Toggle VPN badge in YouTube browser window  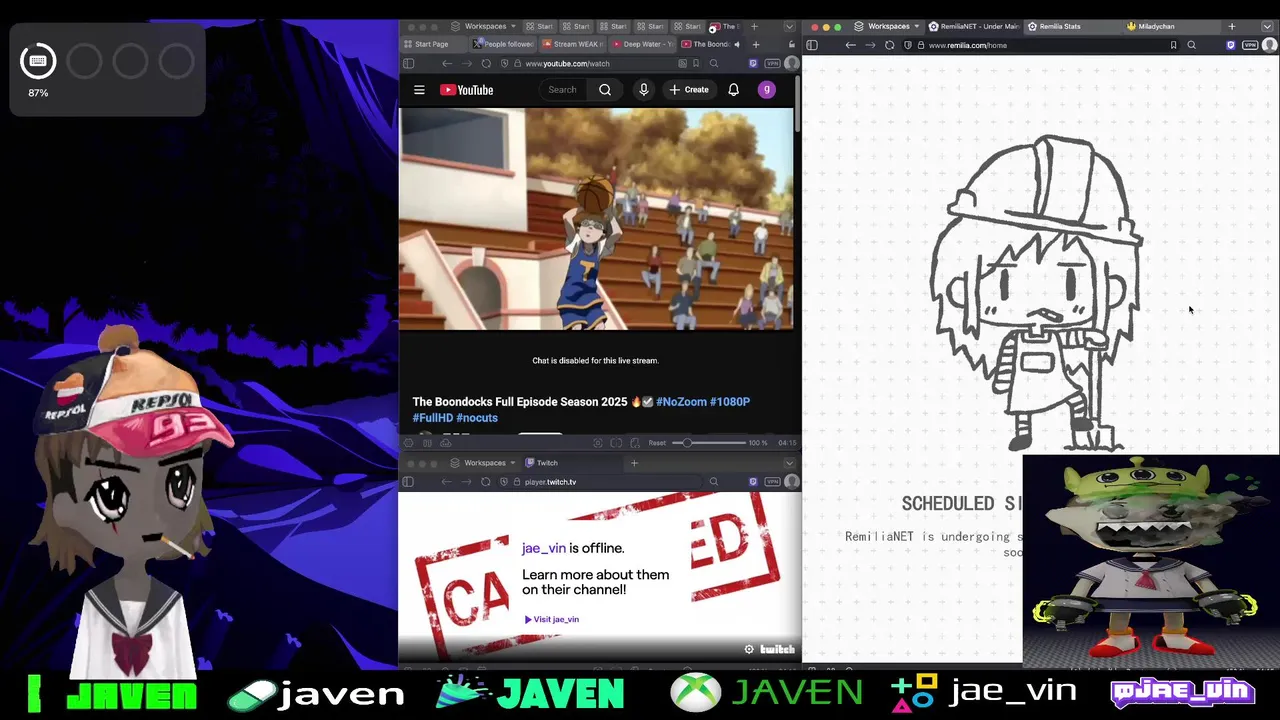coord(772,63)
